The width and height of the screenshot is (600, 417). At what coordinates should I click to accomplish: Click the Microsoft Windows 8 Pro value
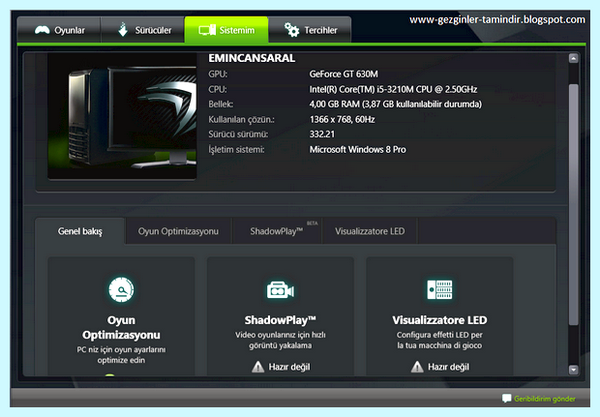click(357, 150)
